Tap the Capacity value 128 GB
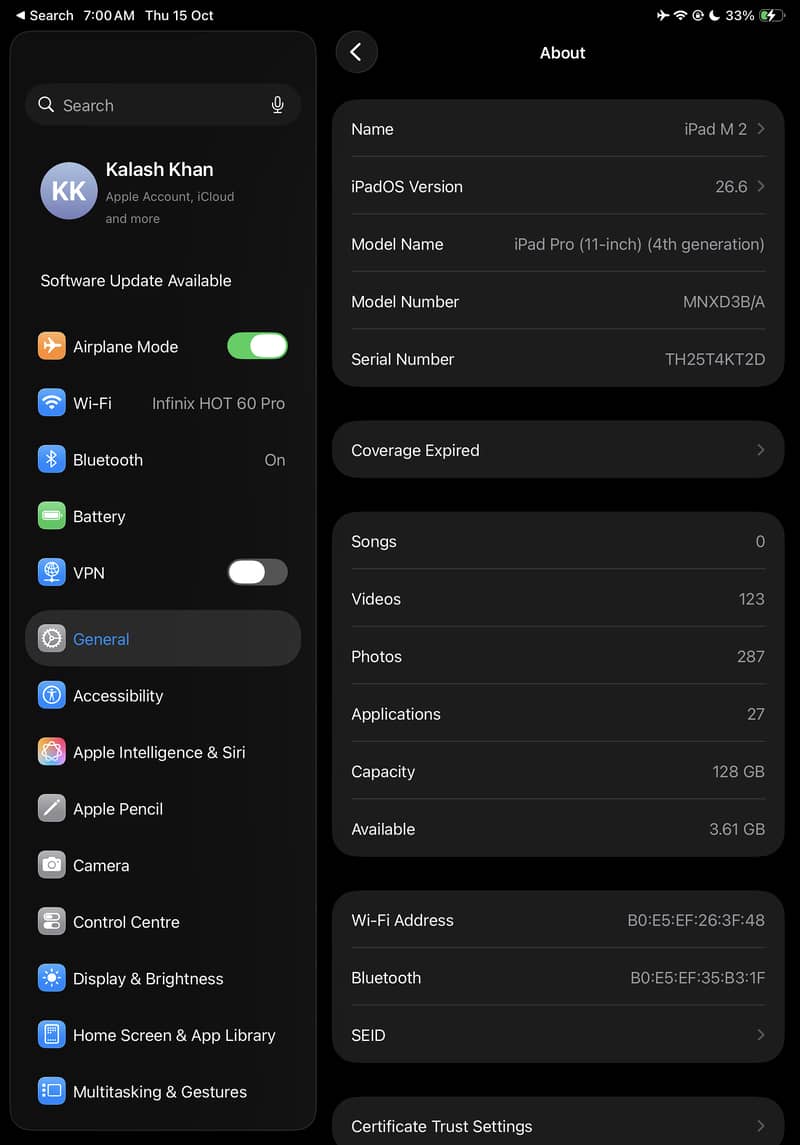Viewport: 800px width, 1145px height. [x=739, y=772]
